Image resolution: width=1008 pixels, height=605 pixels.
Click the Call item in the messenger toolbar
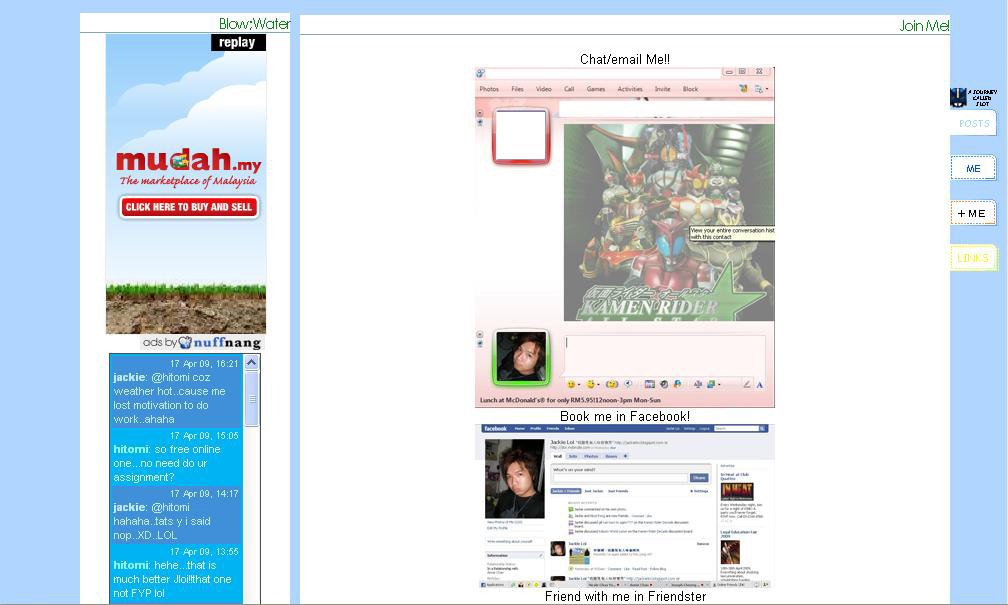[x=569, y=89]
